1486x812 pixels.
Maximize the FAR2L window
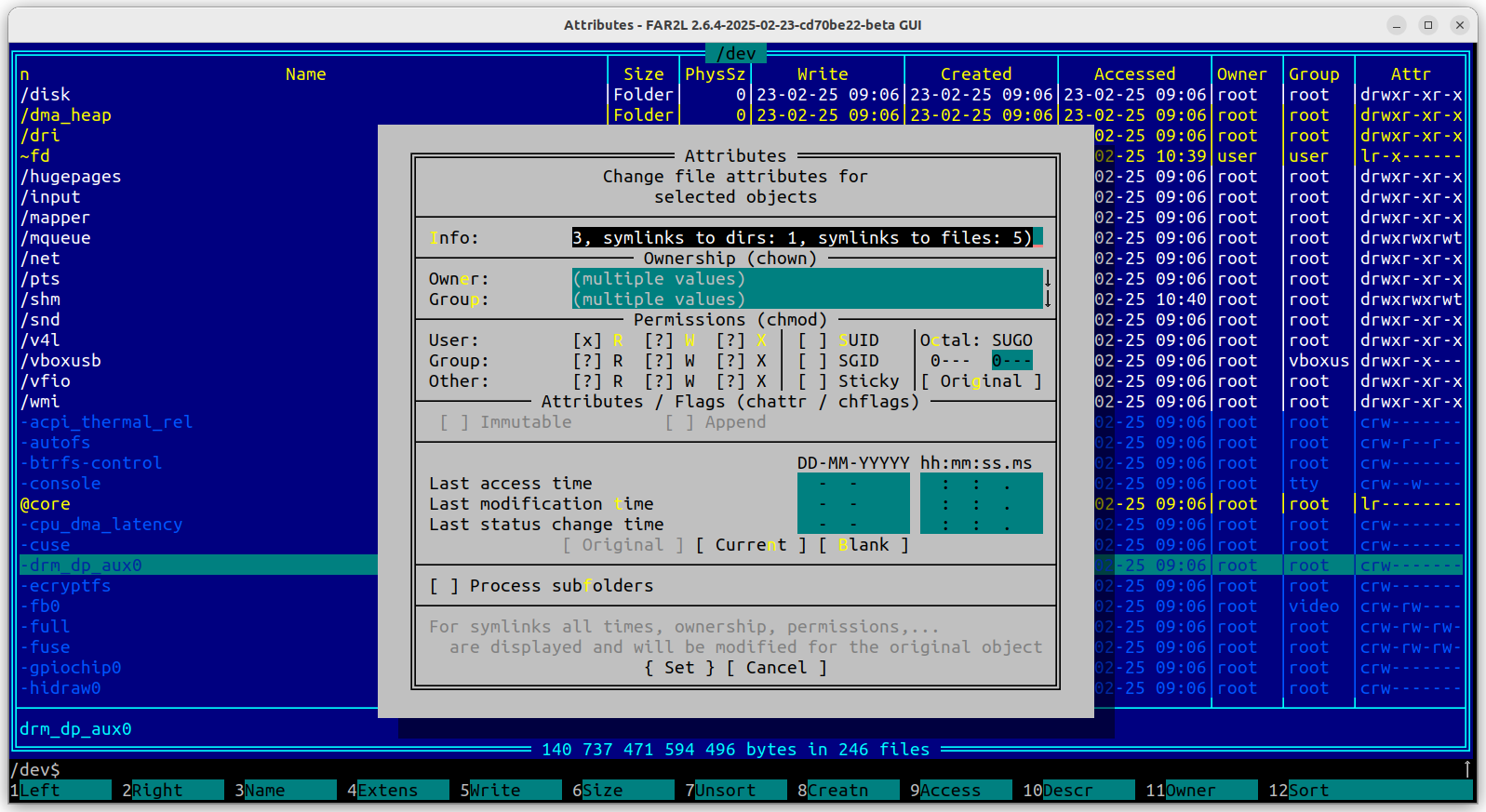(1428, 25)
